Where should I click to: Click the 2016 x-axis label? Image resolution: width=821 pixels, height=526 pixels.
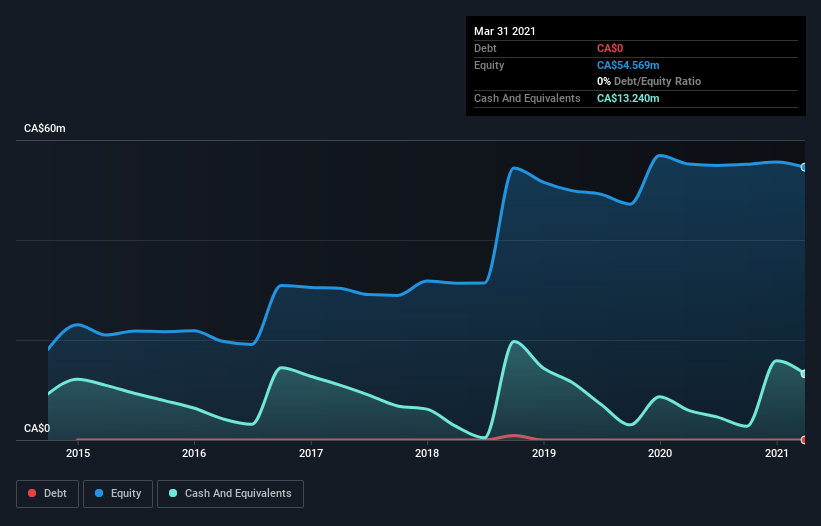(x=194, y=453)
